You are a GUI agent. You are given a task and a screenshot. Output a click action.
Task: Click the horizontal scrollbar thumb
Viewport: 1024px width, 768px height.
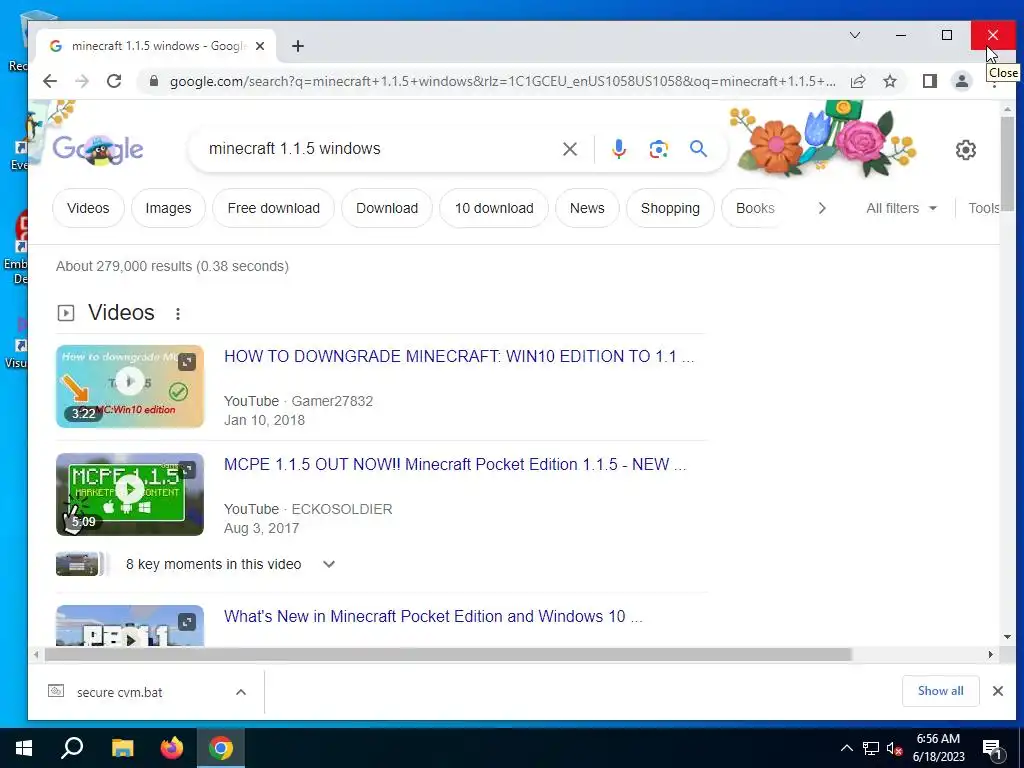(x=448, y=654)
